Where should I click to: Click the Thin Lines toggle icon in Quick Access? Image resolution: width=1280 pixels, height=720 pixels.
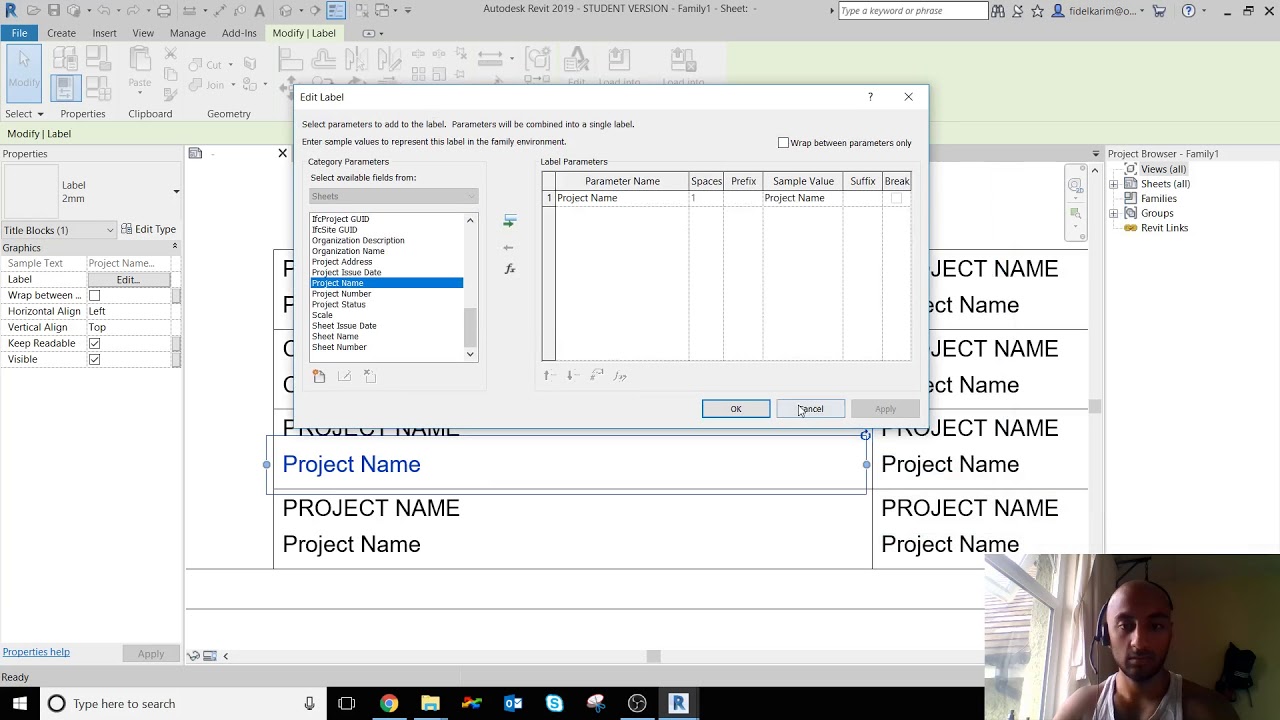(x=336, y=10)
